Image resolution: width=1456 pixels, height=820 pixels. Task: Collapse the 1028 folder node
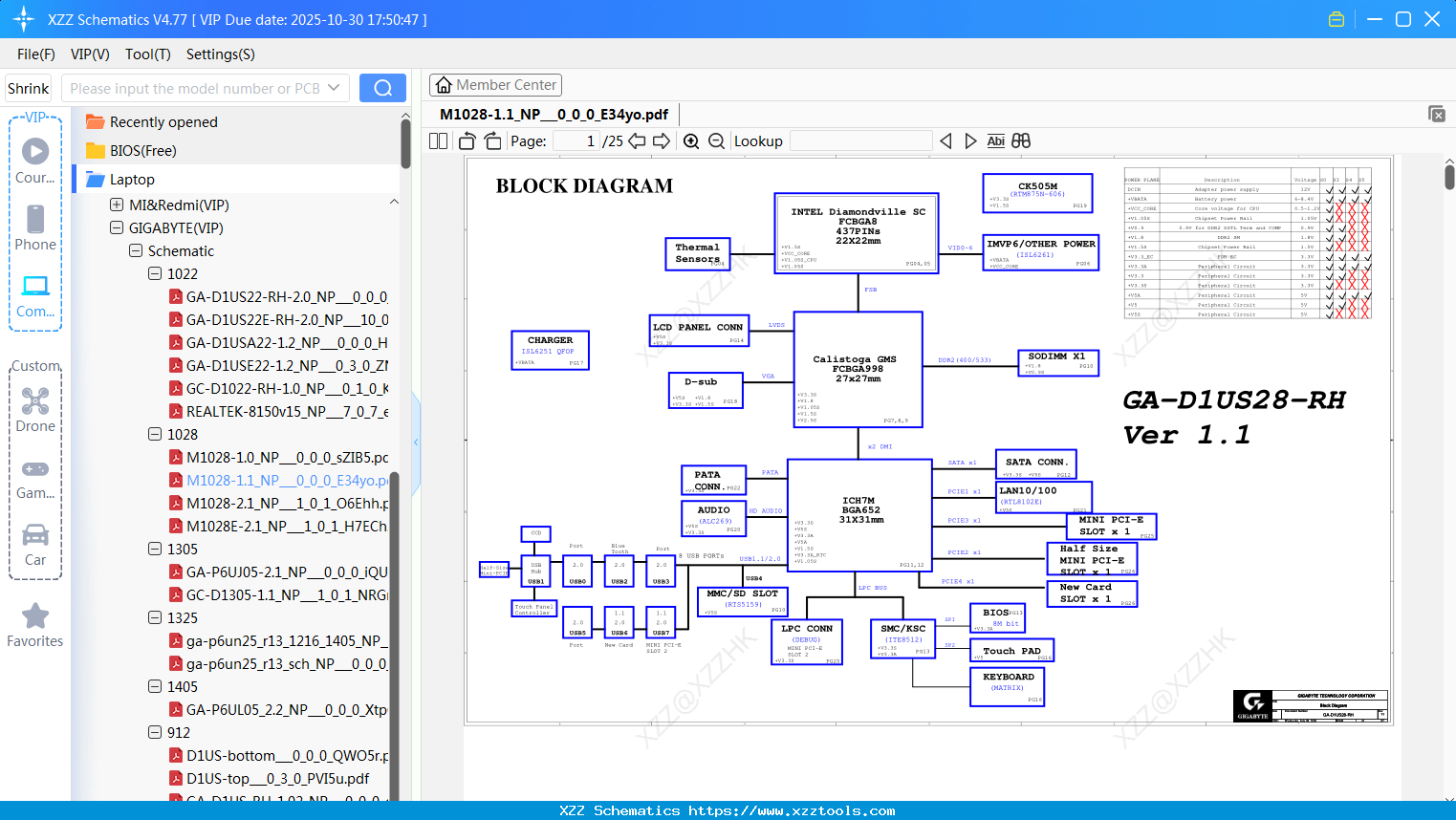155,434
